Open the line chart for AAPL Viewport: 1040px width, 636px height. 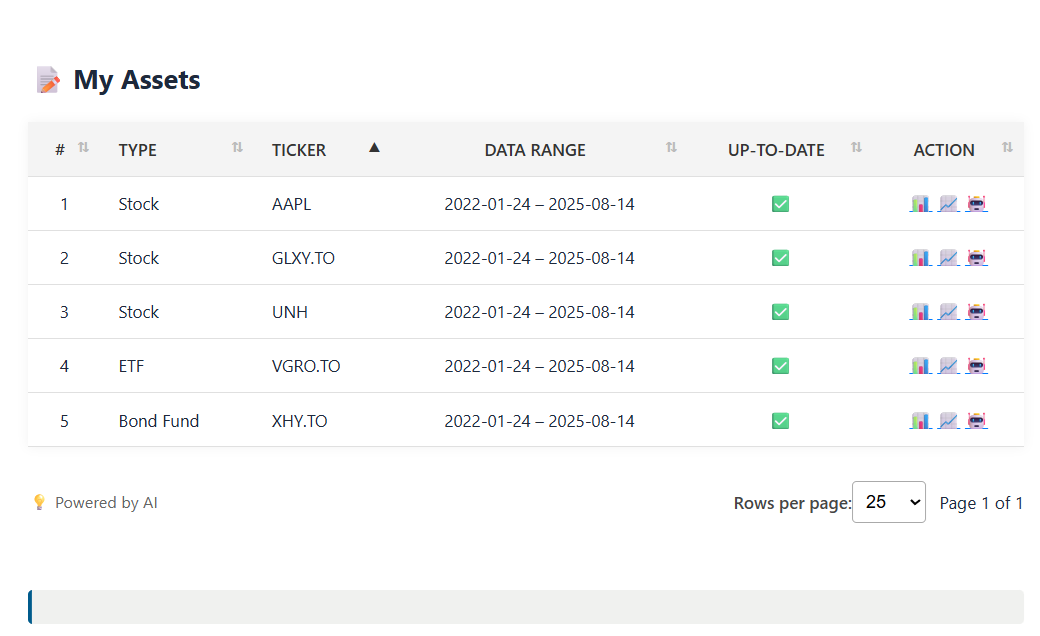[949, 204]
